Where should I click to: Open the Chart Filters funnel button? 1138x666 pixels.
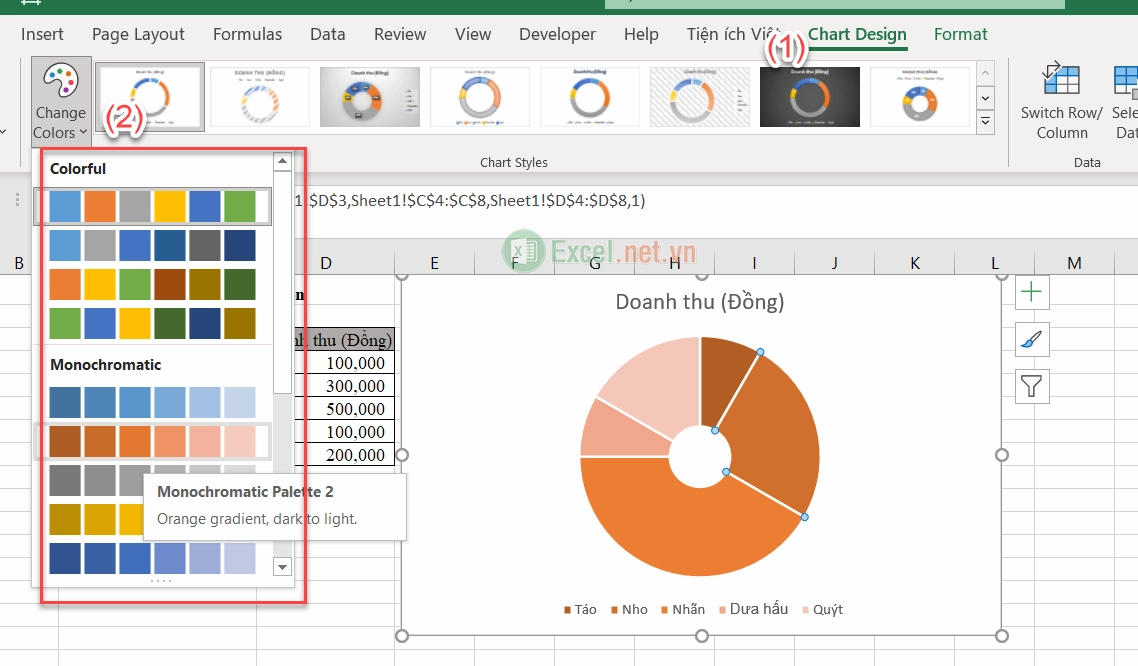tap(1031, 386)
